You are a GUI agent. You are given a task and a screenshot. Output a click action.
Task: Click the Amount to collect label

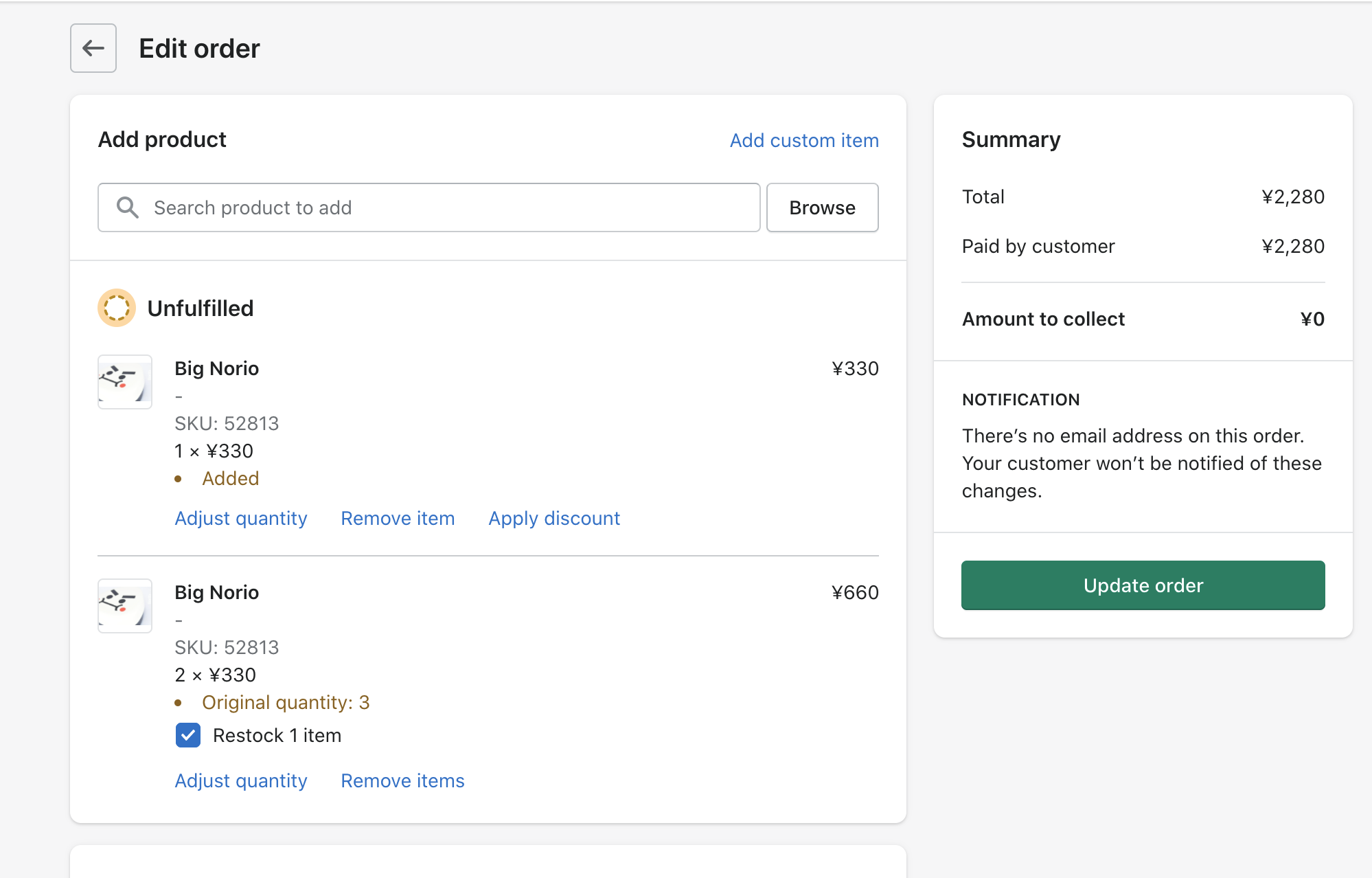click(1043, 319)
